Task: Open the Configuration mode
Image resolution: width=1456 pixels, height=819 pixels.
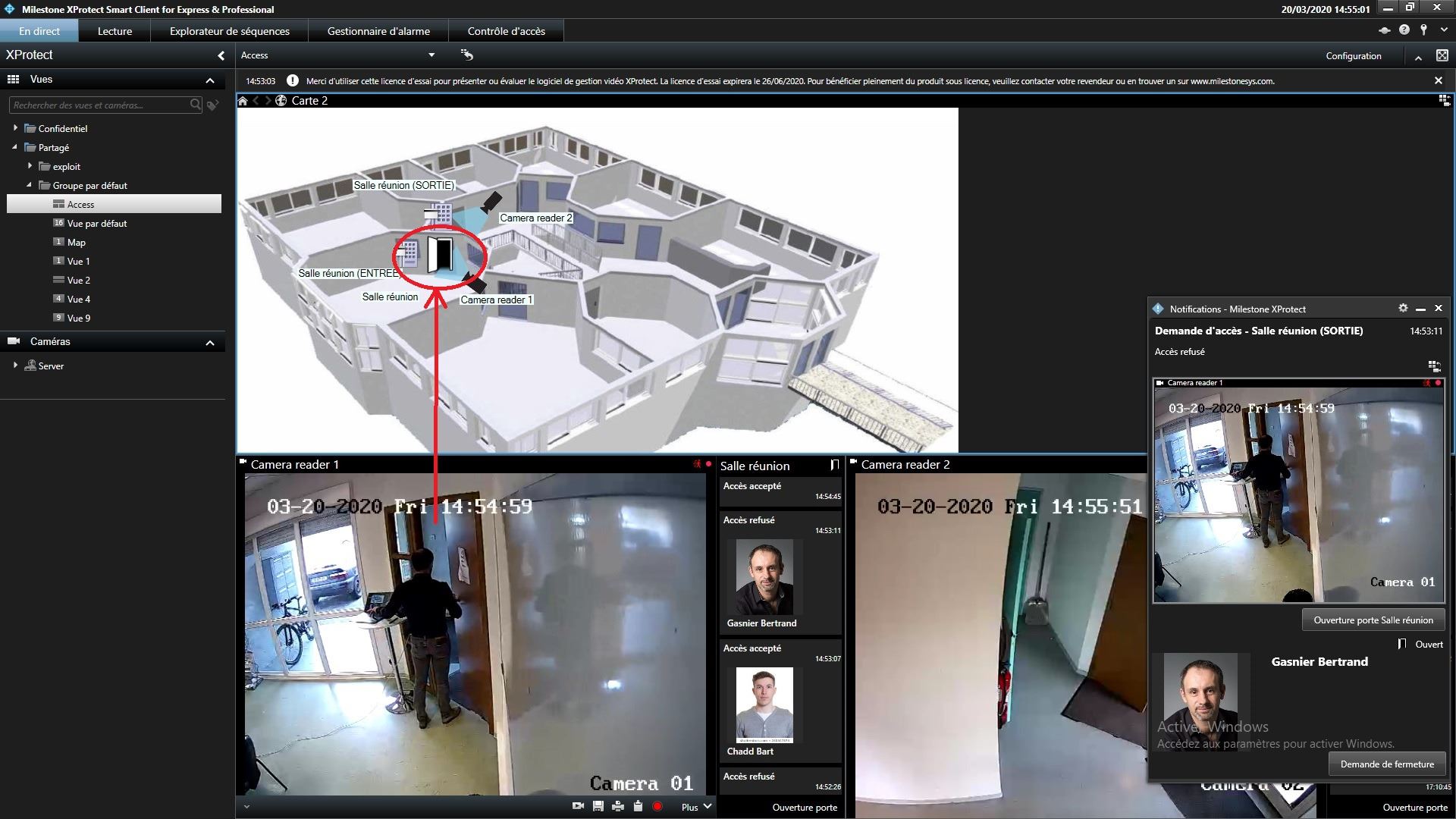Action: pyautogui.click(x=1354, y=56)
